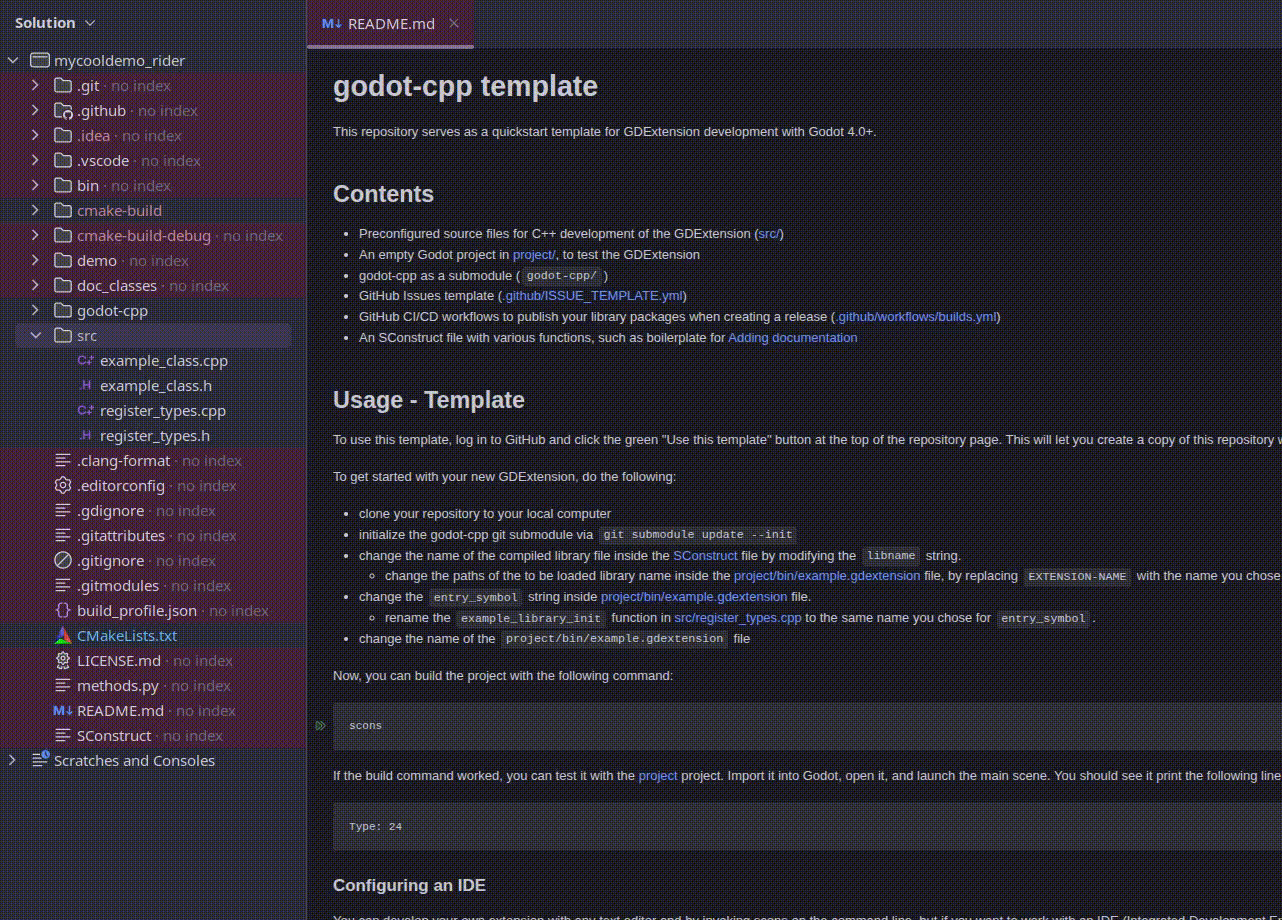Expand the doc_classes folder
Screen dimensions: 1282x920
[35, 286]
